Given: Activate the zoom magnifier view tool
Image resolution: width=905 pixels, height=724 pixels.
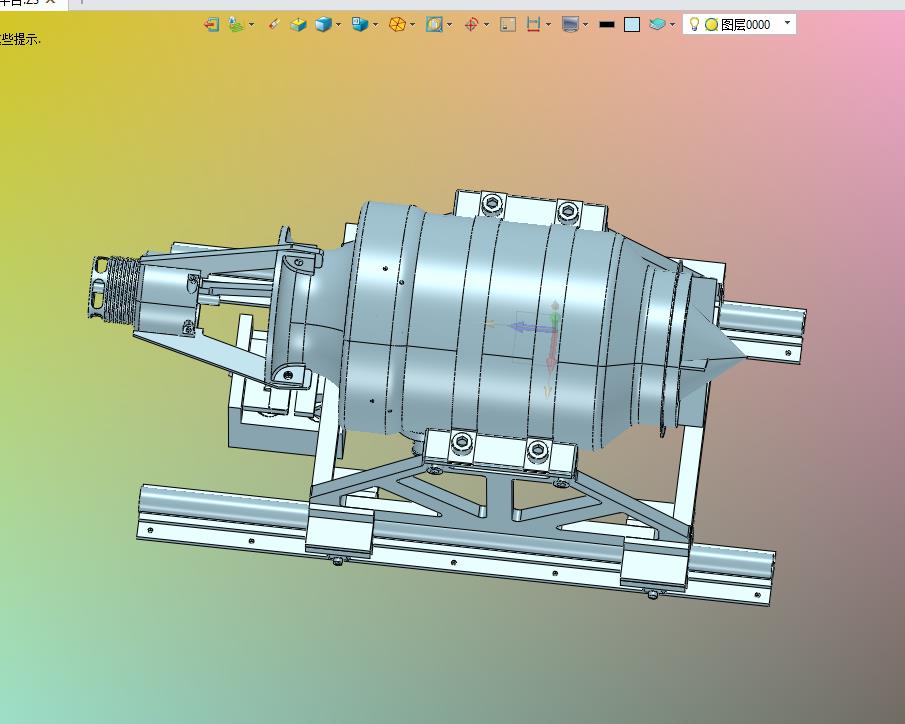Looking at the screenshot, I should pos(434,24).
